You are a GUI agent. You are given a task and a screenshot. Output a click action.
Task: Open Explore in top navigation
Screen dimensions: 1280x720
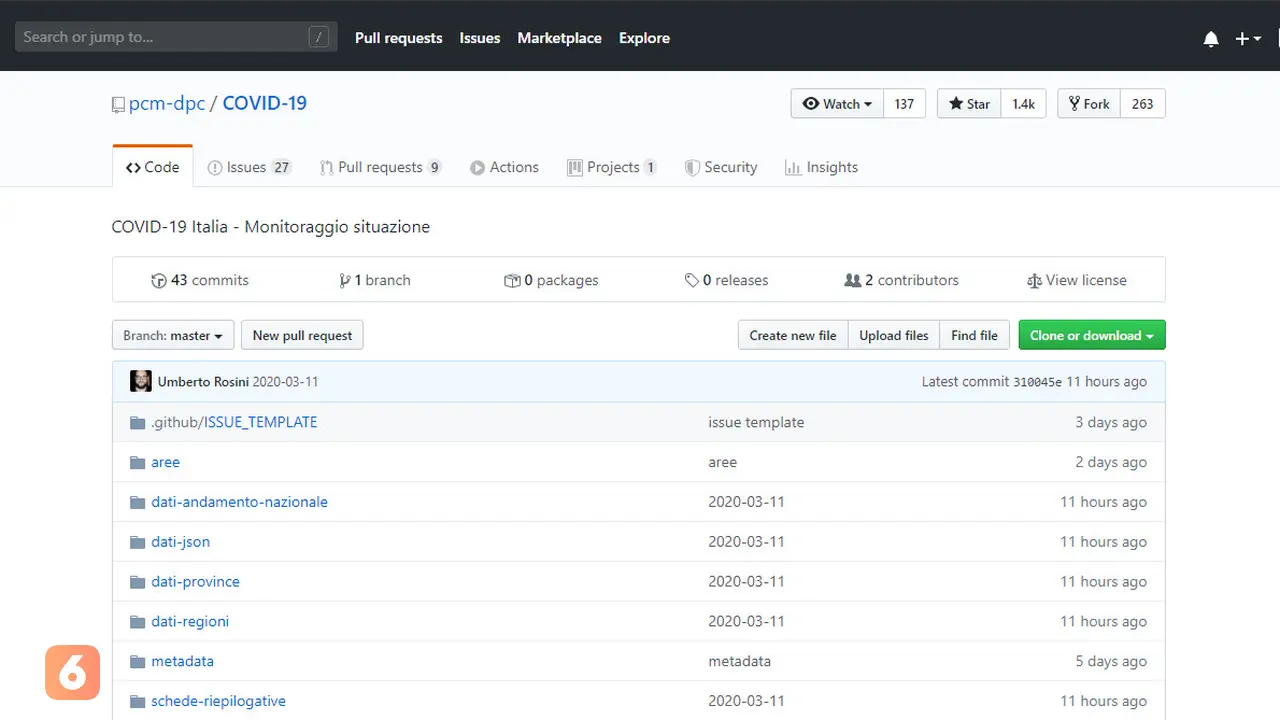point(644,38)
